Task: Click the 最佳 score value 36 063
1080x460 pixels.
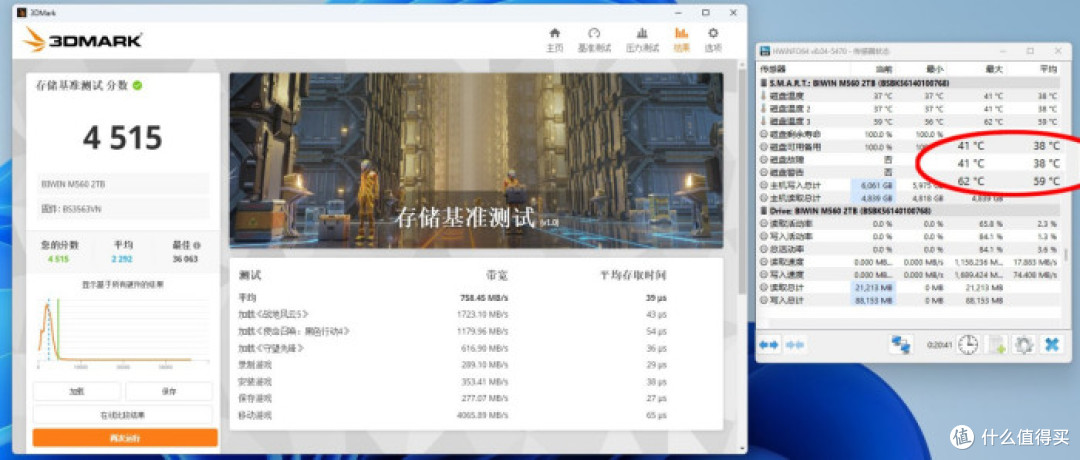Action: coord(185,260)
